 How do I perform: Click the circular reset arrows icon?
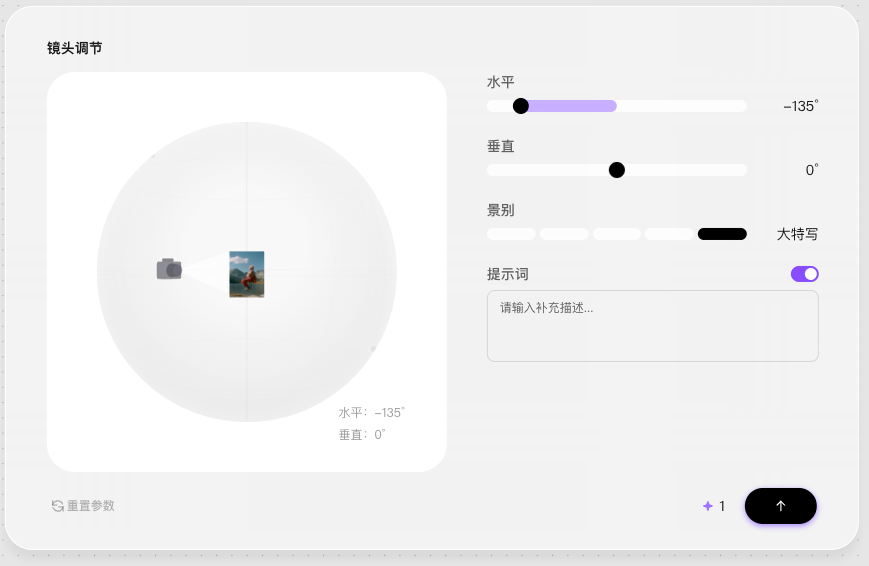[x=58, y=506]
